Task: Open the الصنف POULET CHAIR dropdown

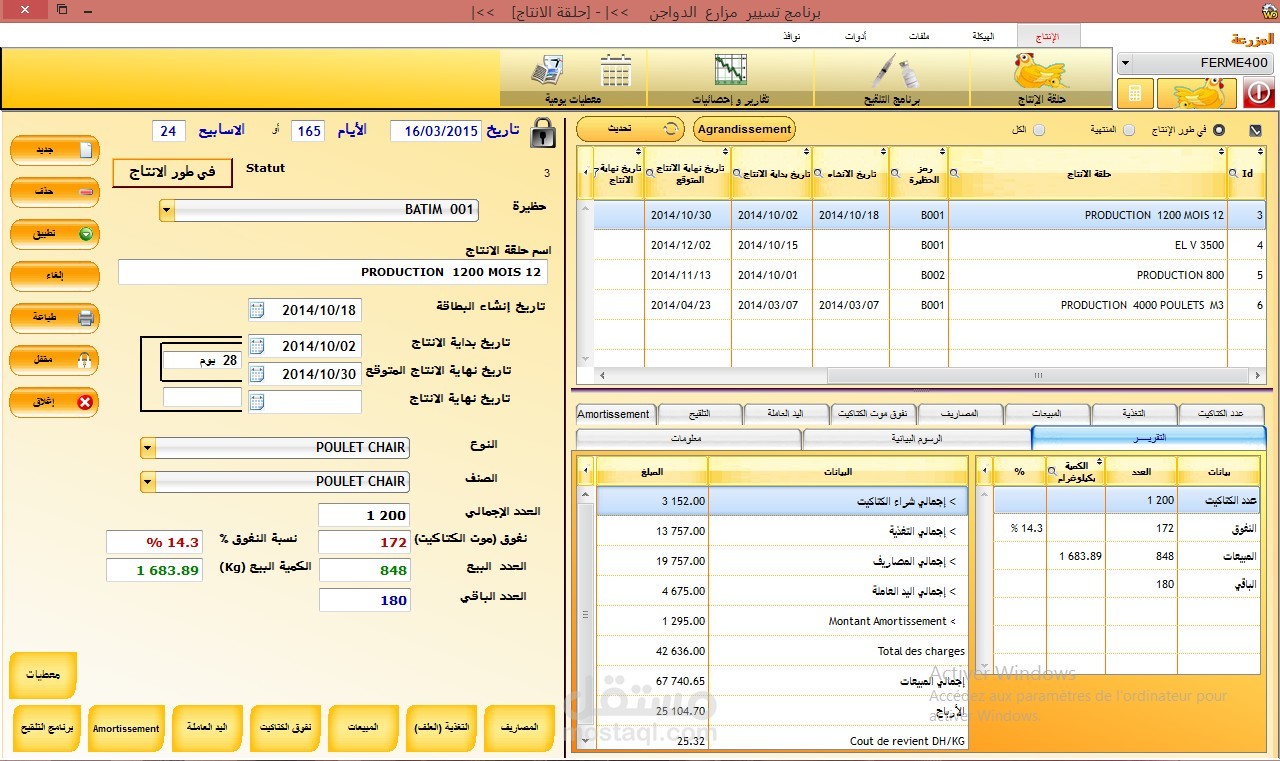Action: tap(148, 482)
